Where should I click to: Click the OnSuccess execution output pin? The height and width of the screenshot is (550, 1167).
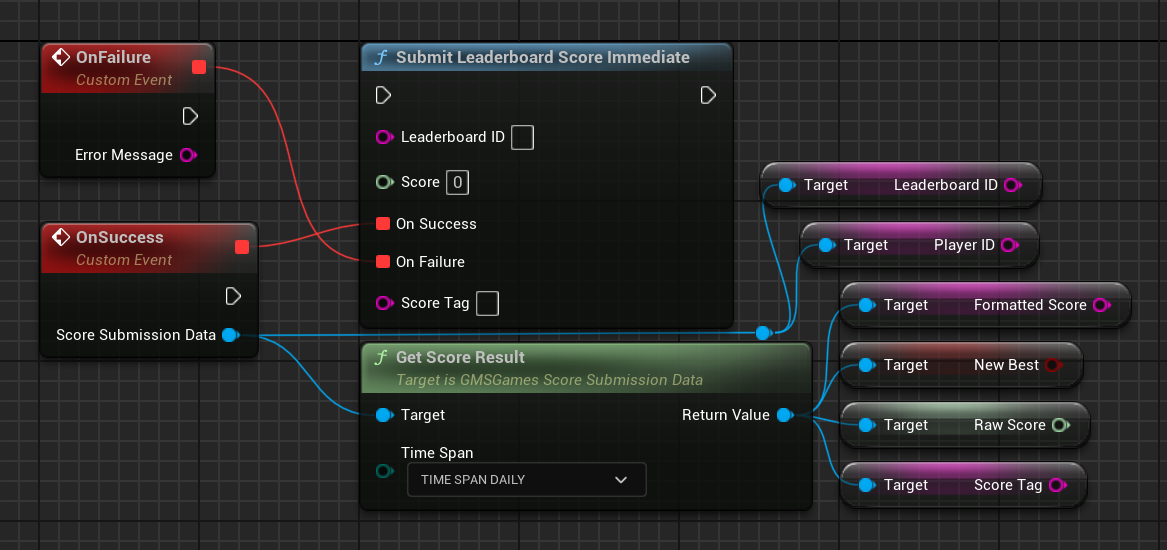233,296
